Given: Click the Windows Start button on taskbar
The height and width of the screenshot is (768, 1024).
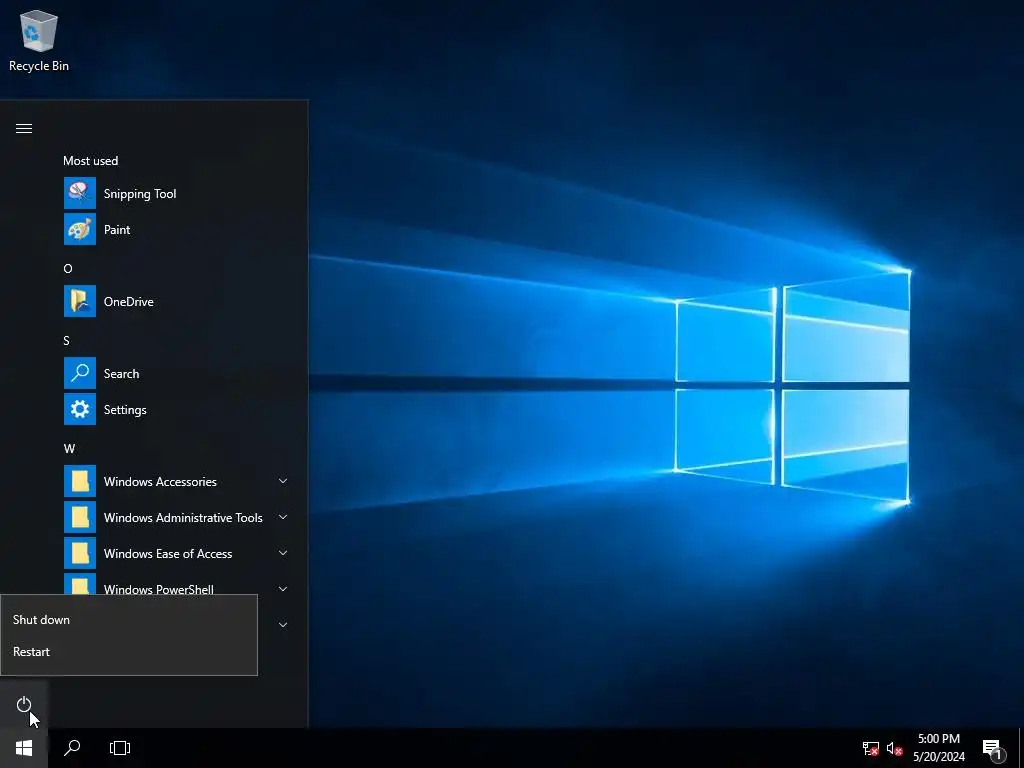Looking at the screenshot, I should [24, 748].
